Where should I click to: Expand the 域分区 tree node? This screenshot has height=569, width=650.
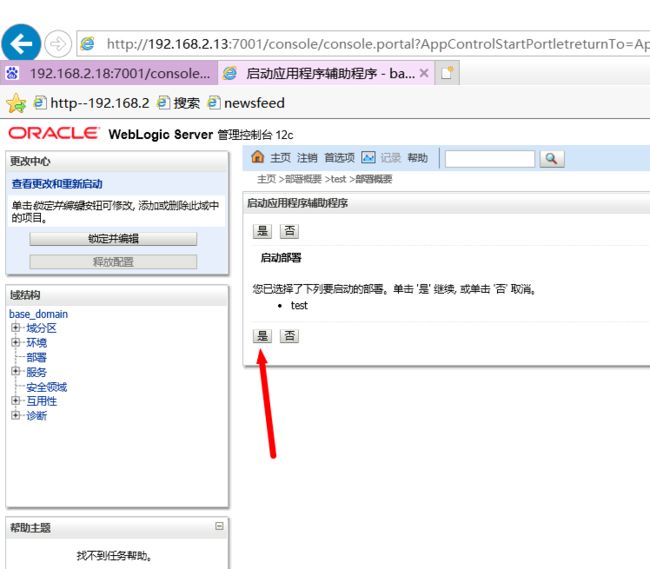15,328
